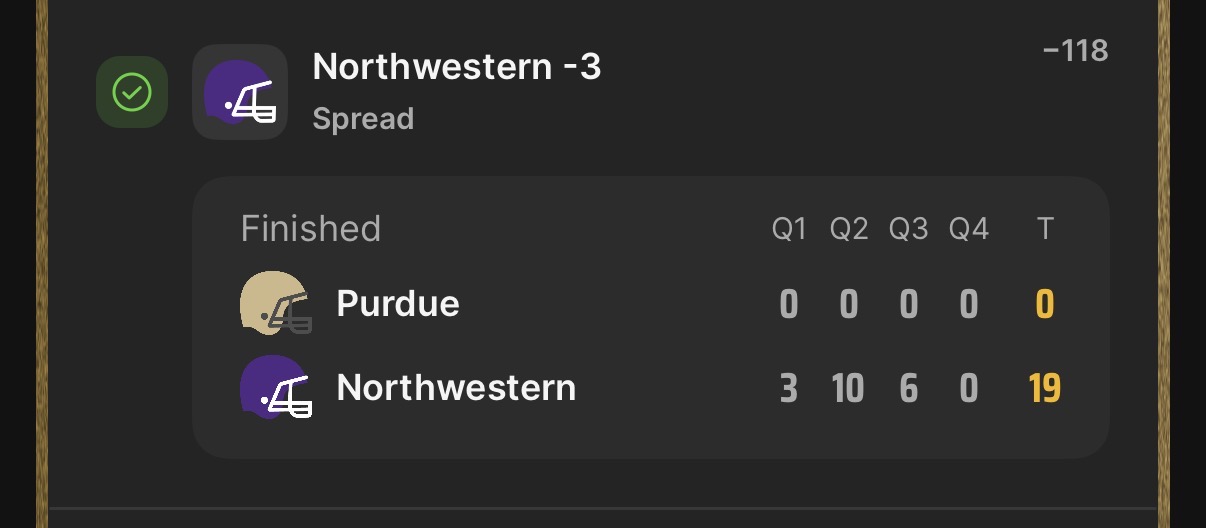The height and width of the screenshot is (528, 1206).
Task: Click the Spread bet type label
Action: pos(363,119)
